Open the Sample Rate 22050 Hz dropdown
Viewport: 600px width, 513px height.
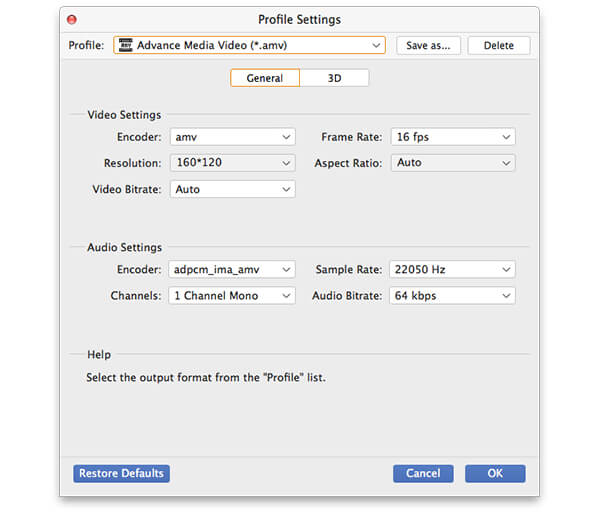[x=452, y=269]
